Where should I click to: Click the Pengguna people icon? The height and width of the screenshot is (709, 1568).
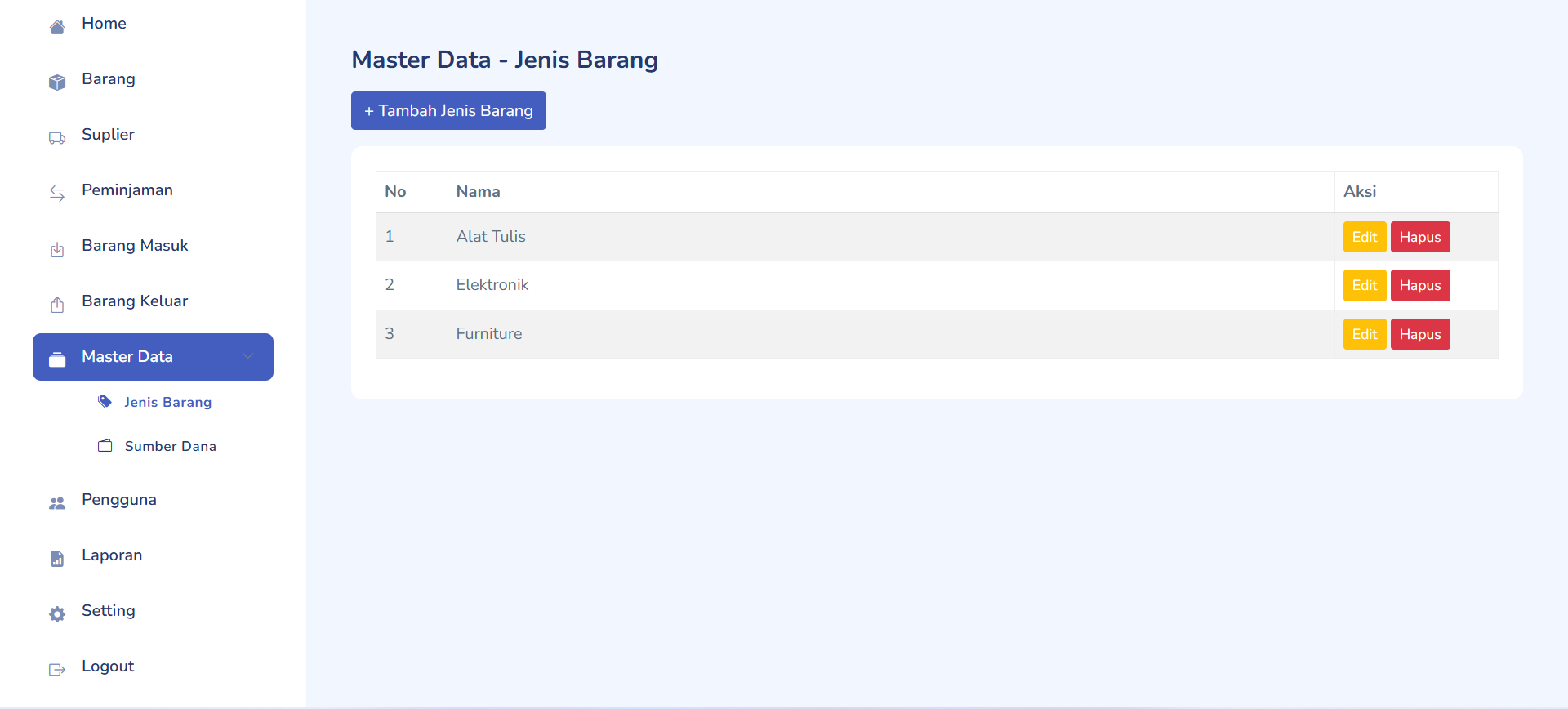point(57,503)
